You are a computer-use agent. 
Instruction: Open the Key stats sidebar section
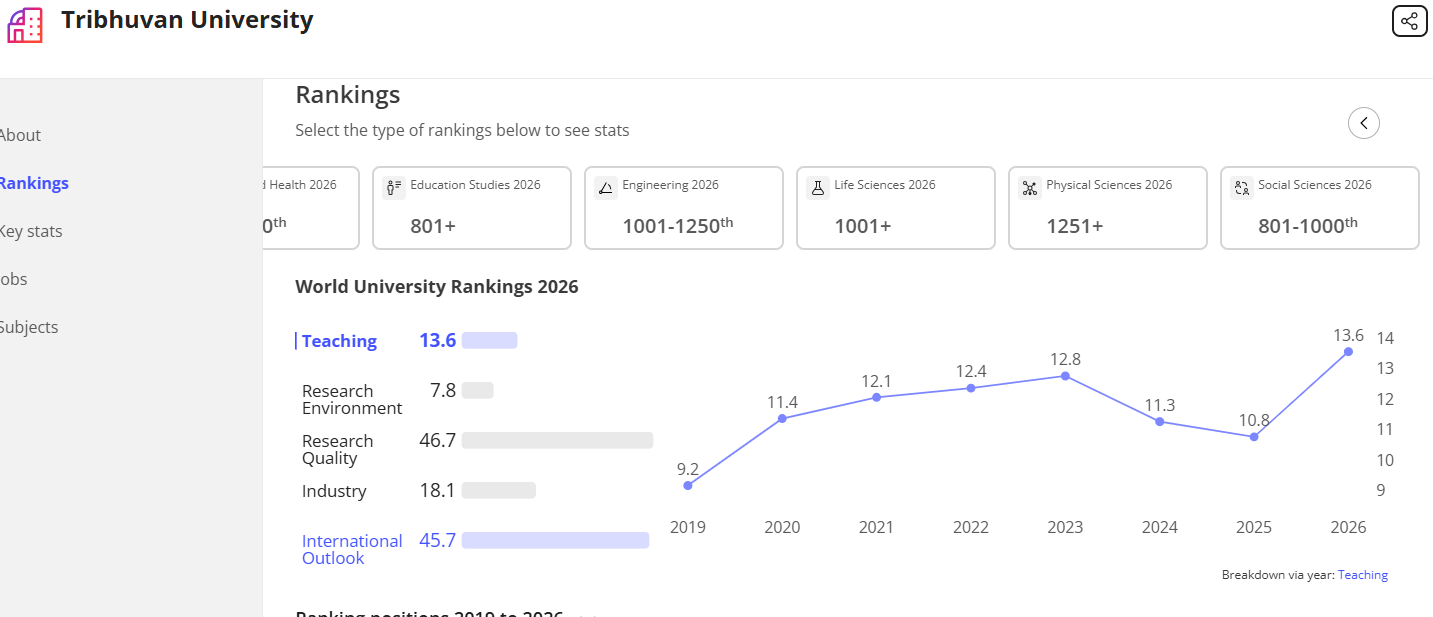pos(30,231)
